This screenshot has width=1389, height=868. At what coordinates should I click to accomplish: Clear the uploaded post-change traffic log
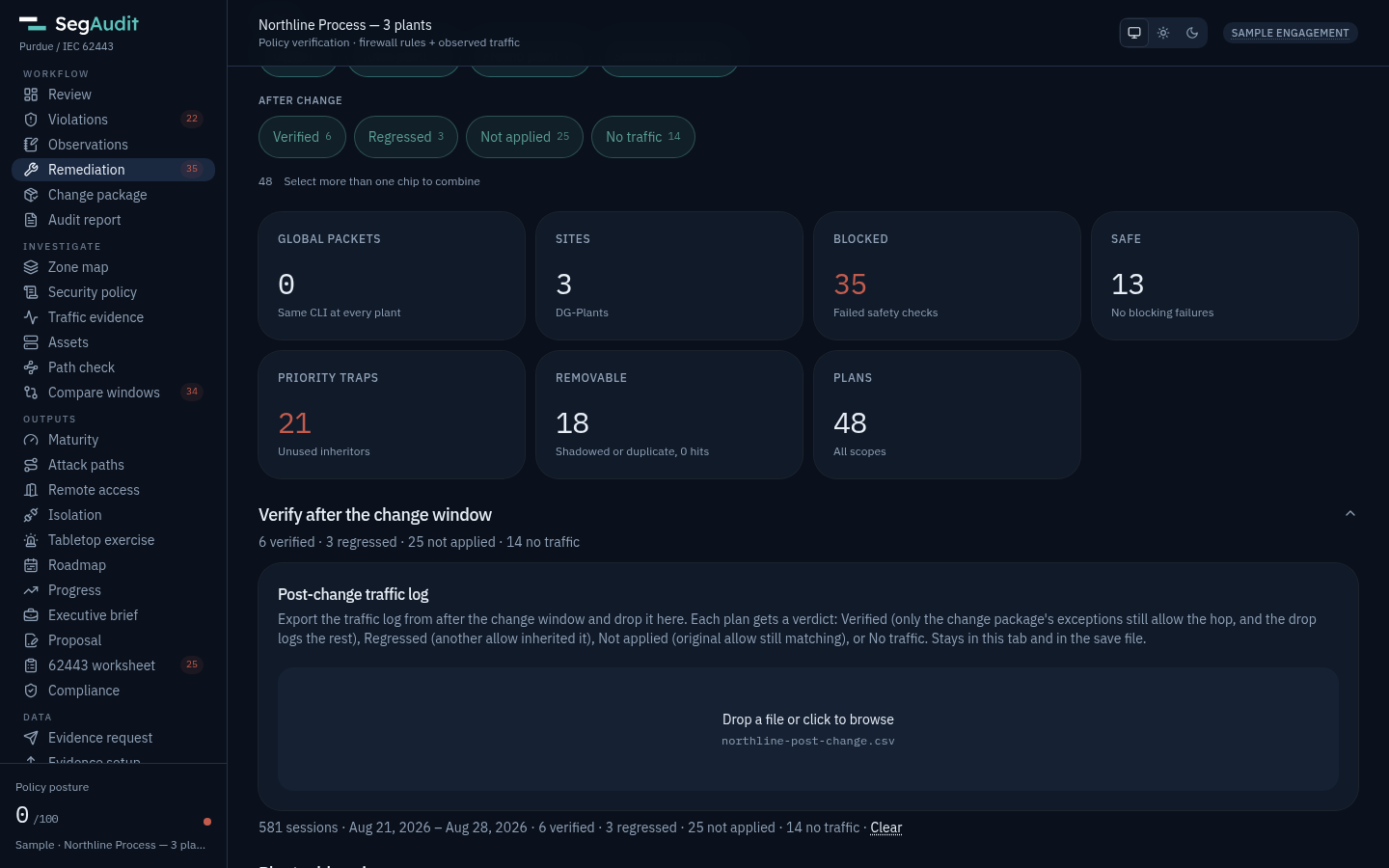(x=885, y=827)
